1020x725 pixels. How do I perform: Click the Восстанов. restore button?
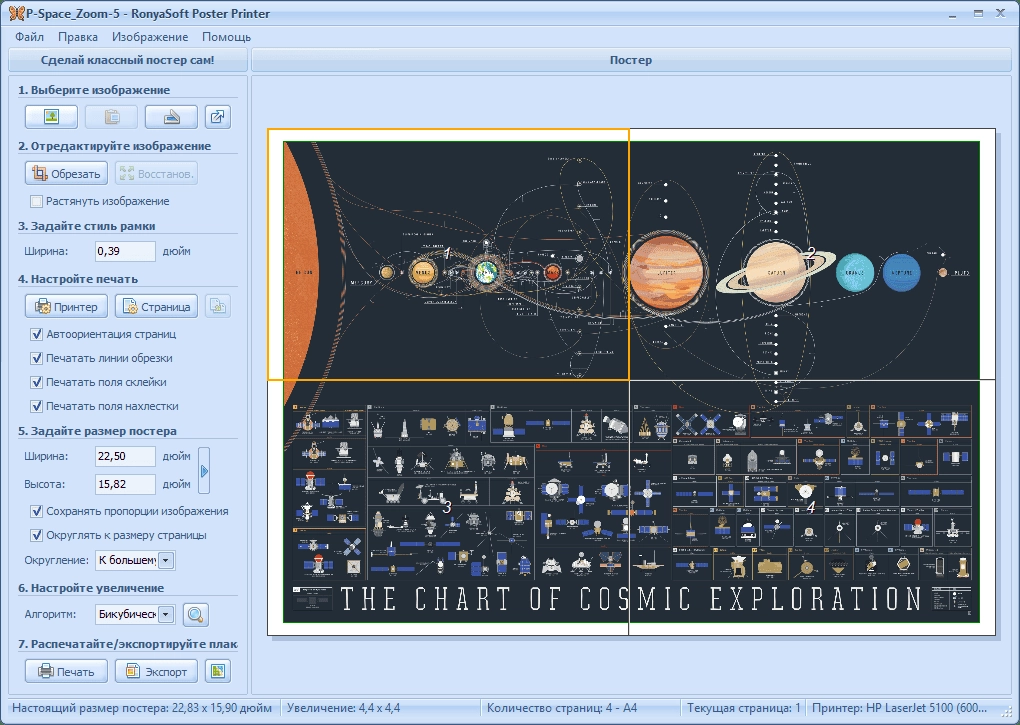click(x=156, y=174)
